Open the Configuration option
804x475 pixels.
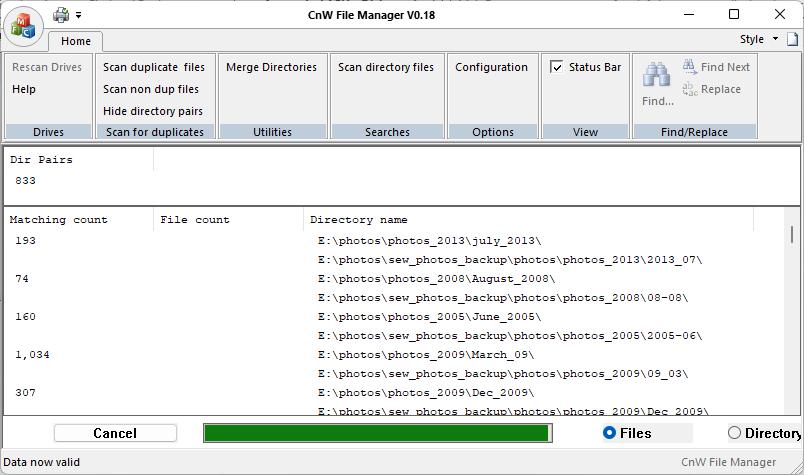491,67
